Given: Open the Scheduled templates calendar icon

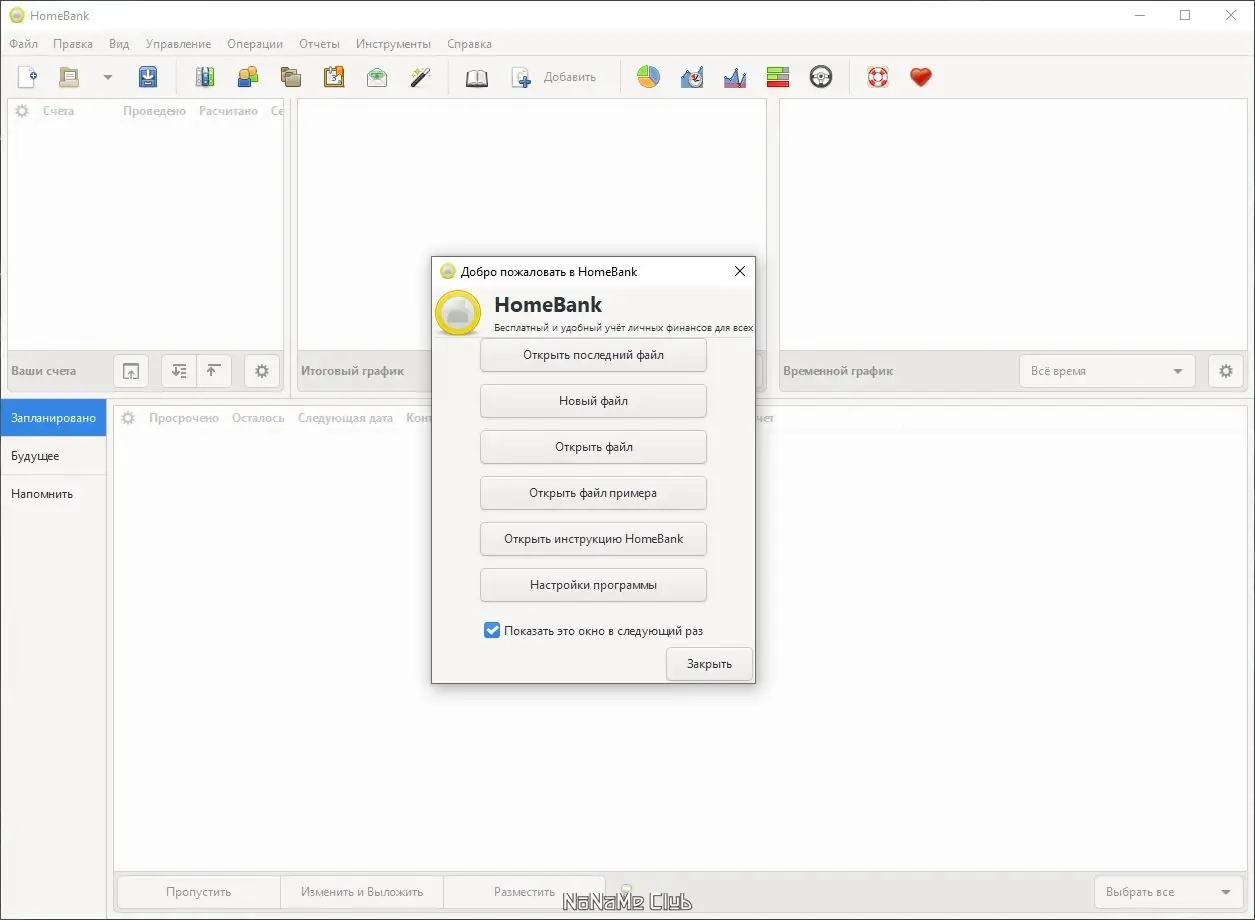Looking at the screenshot, I should pyautogui.click(x=334, y=77).
